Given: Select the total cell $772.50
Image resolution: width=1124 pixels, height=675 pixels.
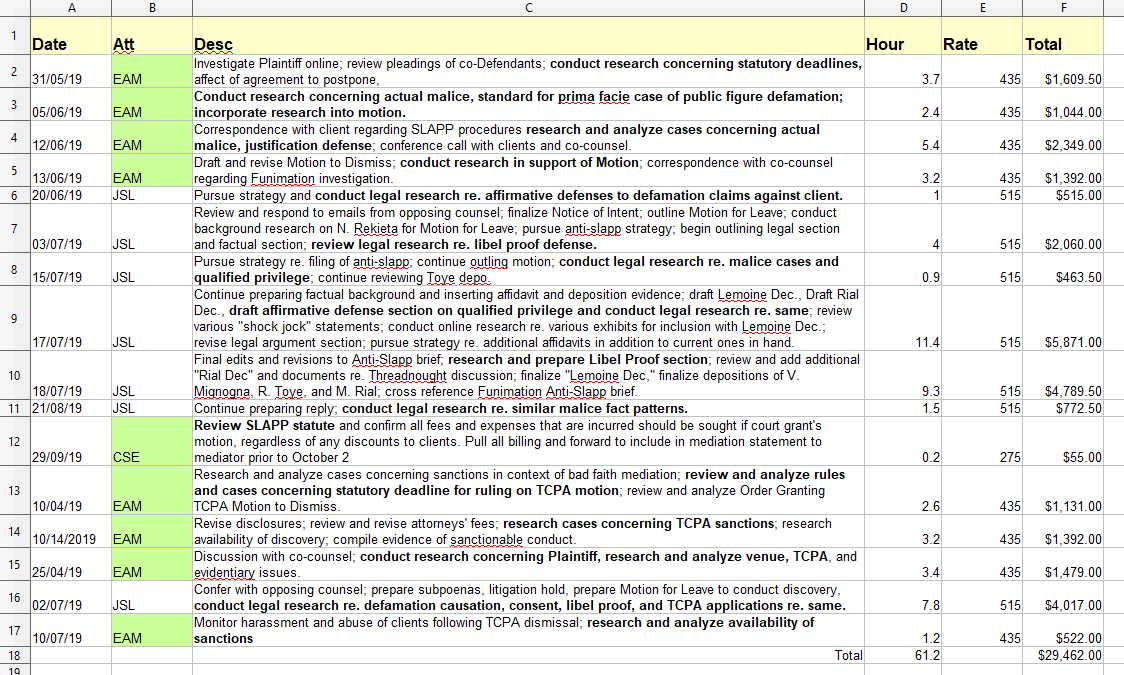Looking at the screenshot, I should [x=1063, y=408].
